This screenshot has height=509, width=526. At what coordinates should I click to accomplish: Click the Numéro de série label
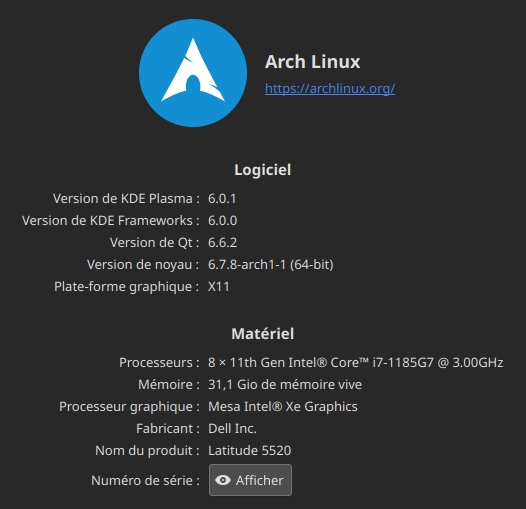145,480
